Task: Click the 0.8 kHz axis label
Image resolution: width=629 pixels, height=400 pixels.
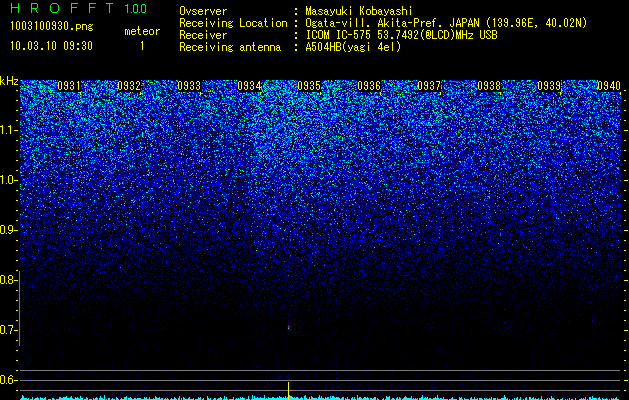Action: [7, 280]
